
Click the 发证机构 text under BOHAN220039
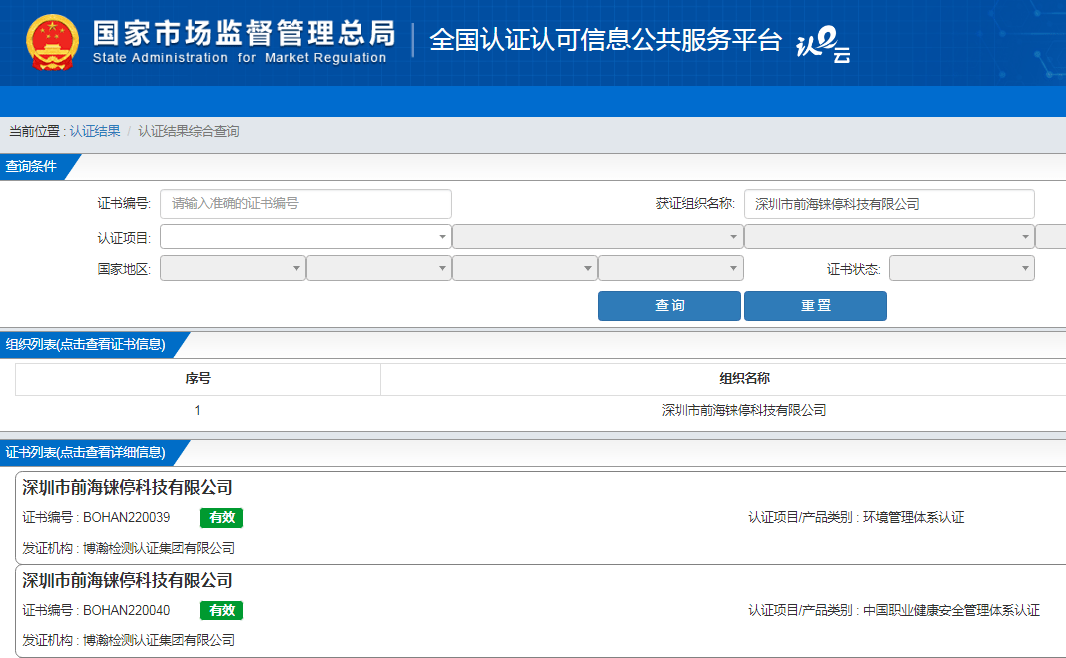(128, 548)
